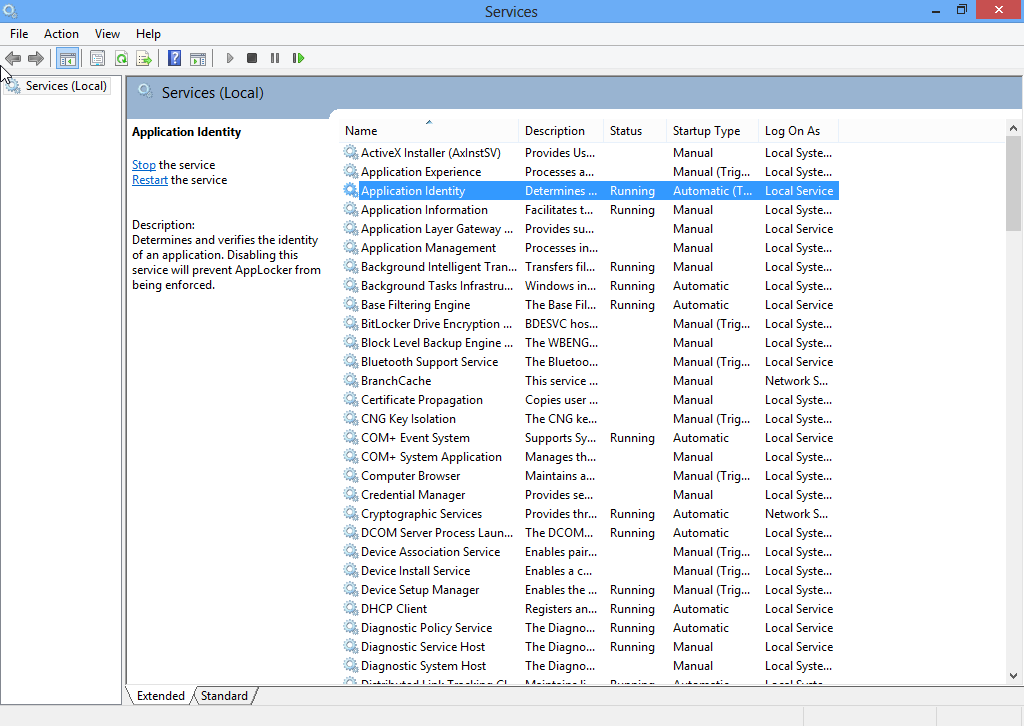Click gear icon of Credential Manager service
This screenshot has height=726, width=1024.
pos(351,494)
